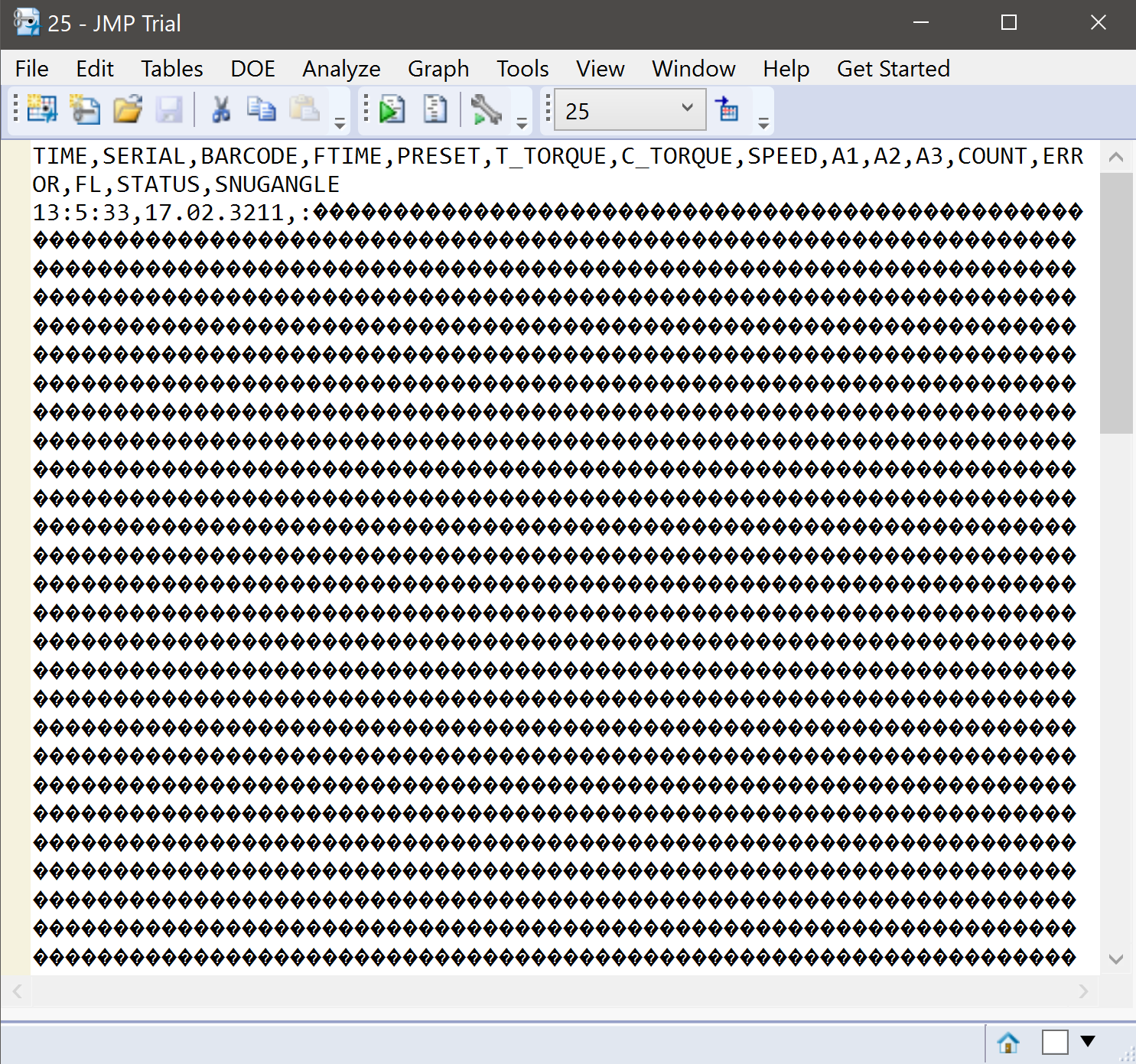This screenshot has height=1064, width=1136.
Task: Run the script with the green Run icon
Action: [392, 109]
